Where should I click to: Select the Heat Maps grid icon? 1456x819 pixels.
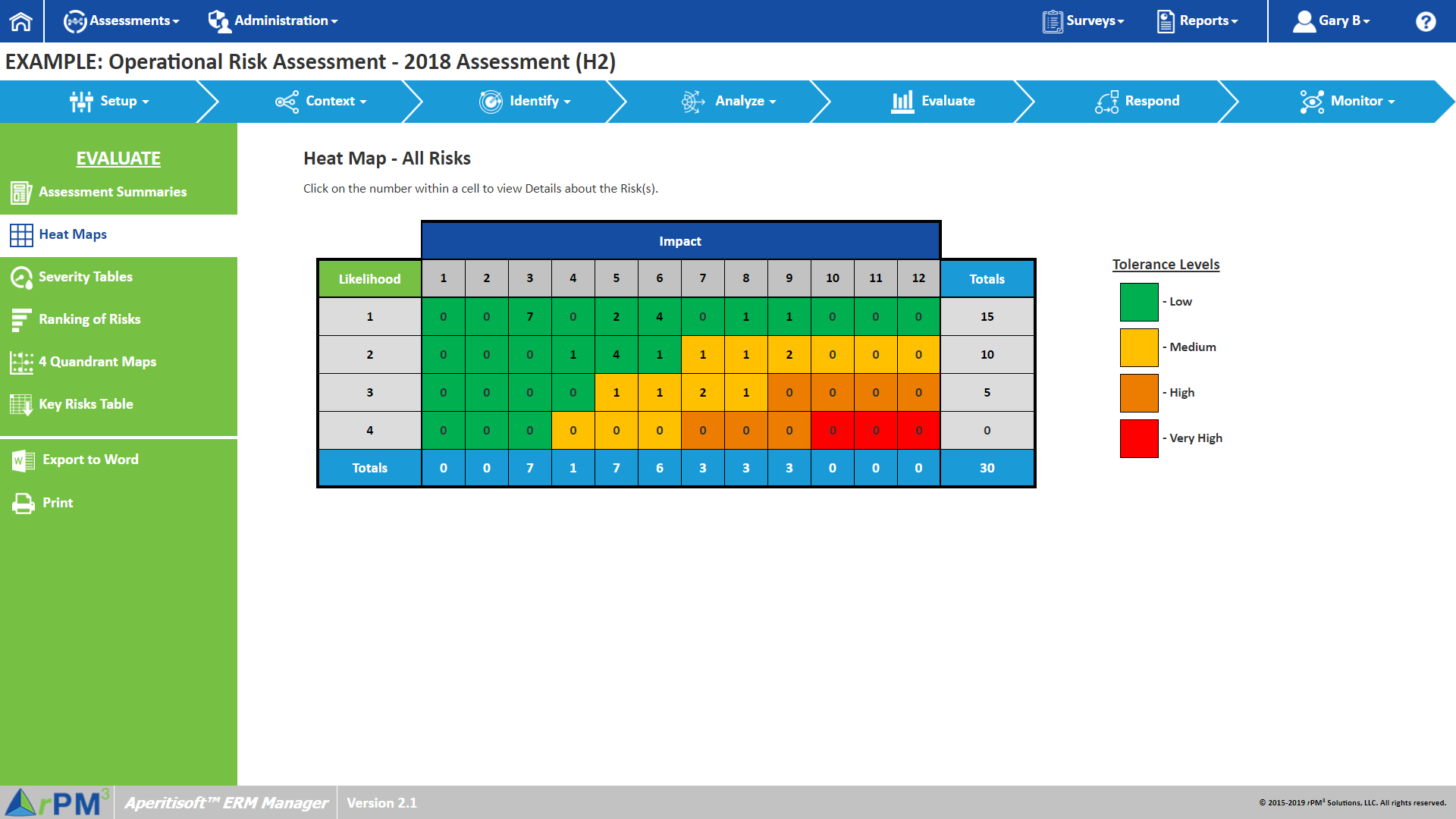20,235
